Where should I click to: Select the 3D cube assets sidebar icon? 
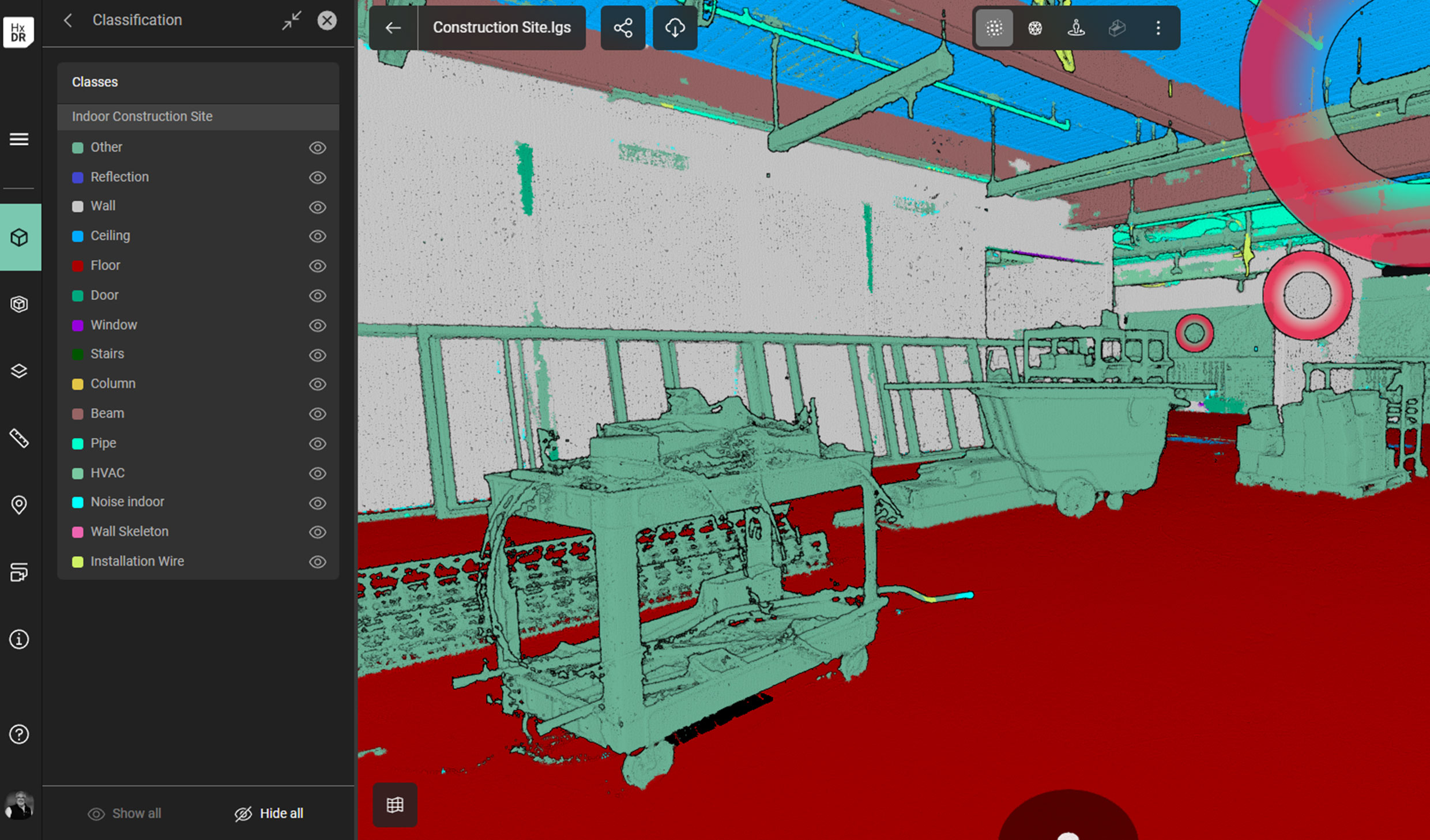pyautogui.click(x=20, y=237)
